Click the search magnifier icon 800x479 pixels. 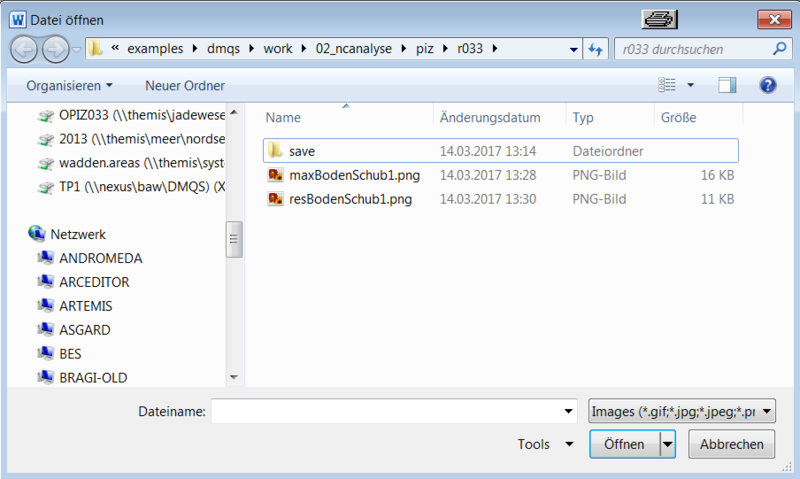point(779,48)
